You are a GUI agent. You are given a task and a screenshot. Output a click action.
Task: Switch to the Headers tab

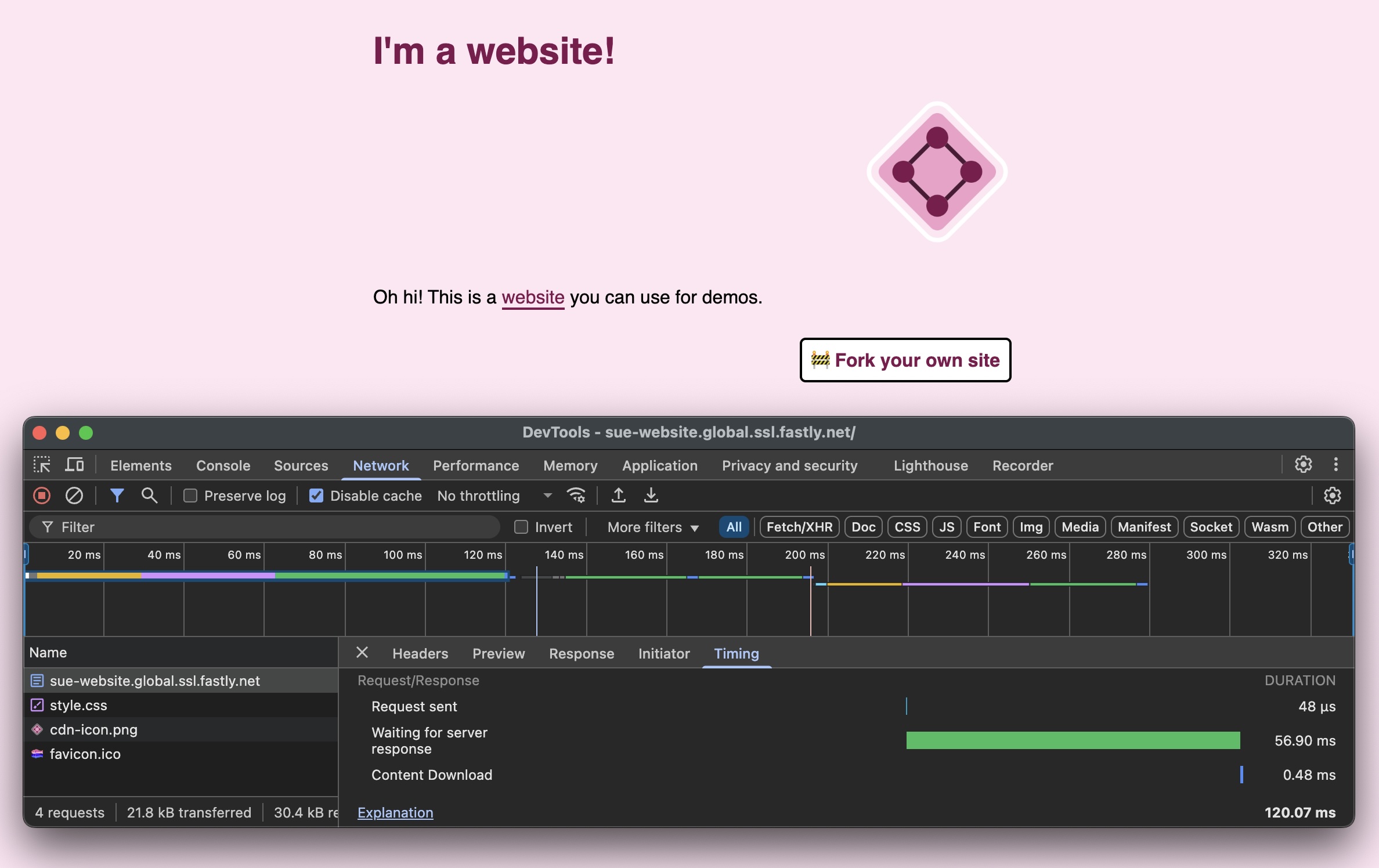click(420, 653)
